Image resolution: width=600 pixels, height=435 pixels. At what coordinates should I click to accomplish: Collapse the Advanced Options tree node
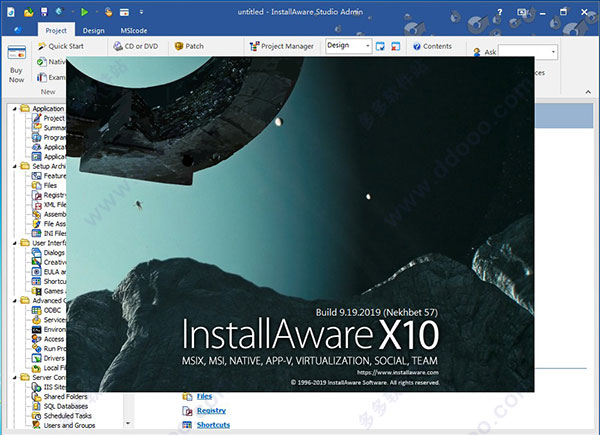15,300
